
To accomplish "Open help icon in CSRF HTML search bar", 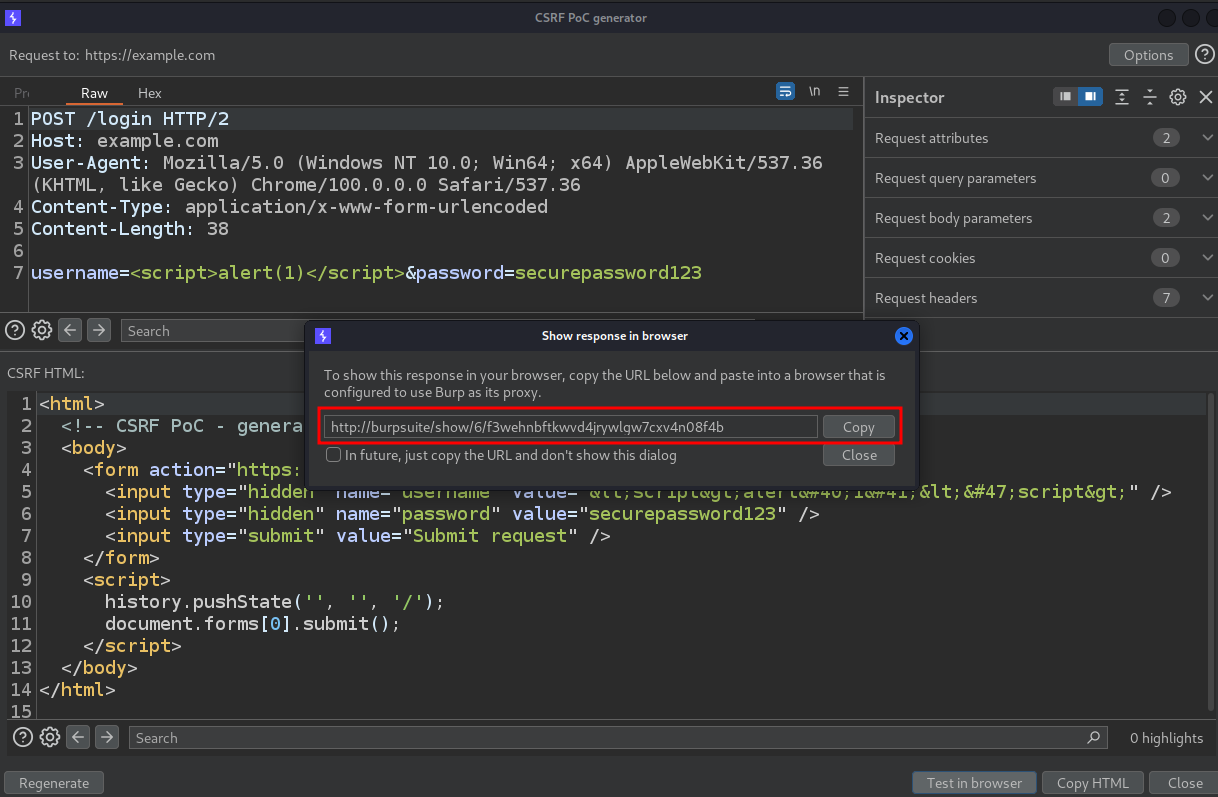I will pos(23,737).
